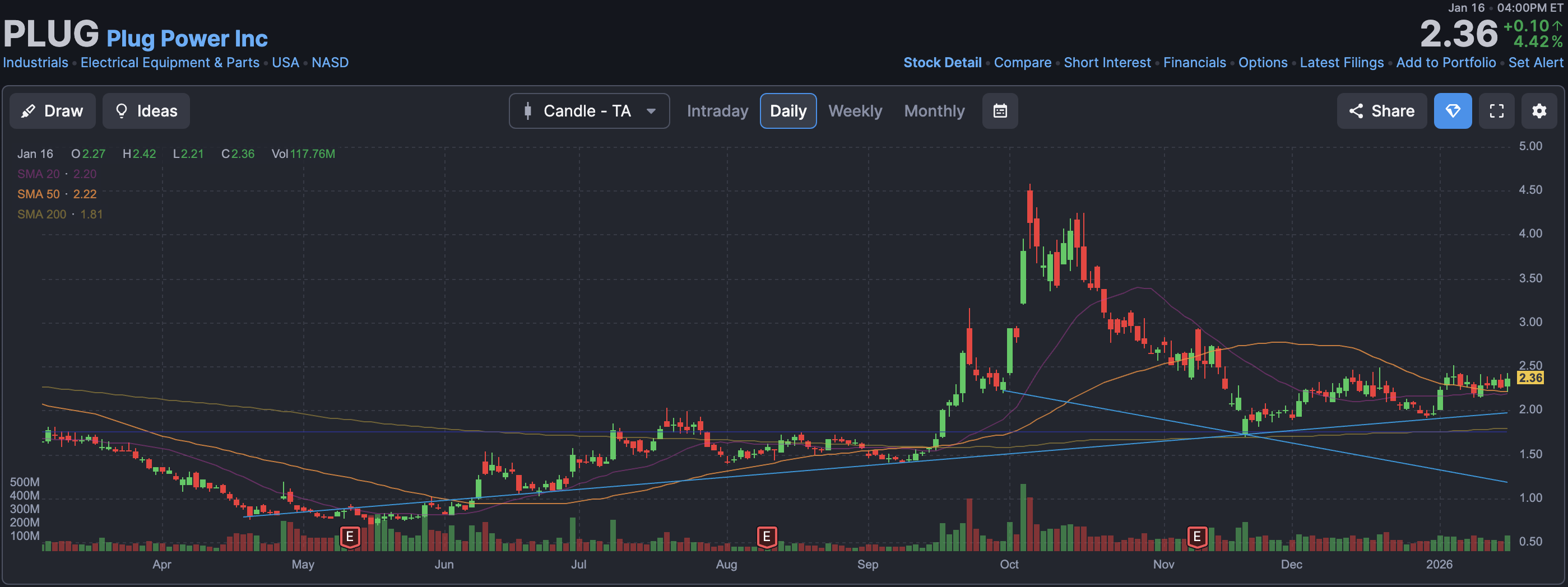Click the SMA 200 indicator label
Image resolution: width=1568 pixels, height=587 pixels.
click(x=41, y=214)
